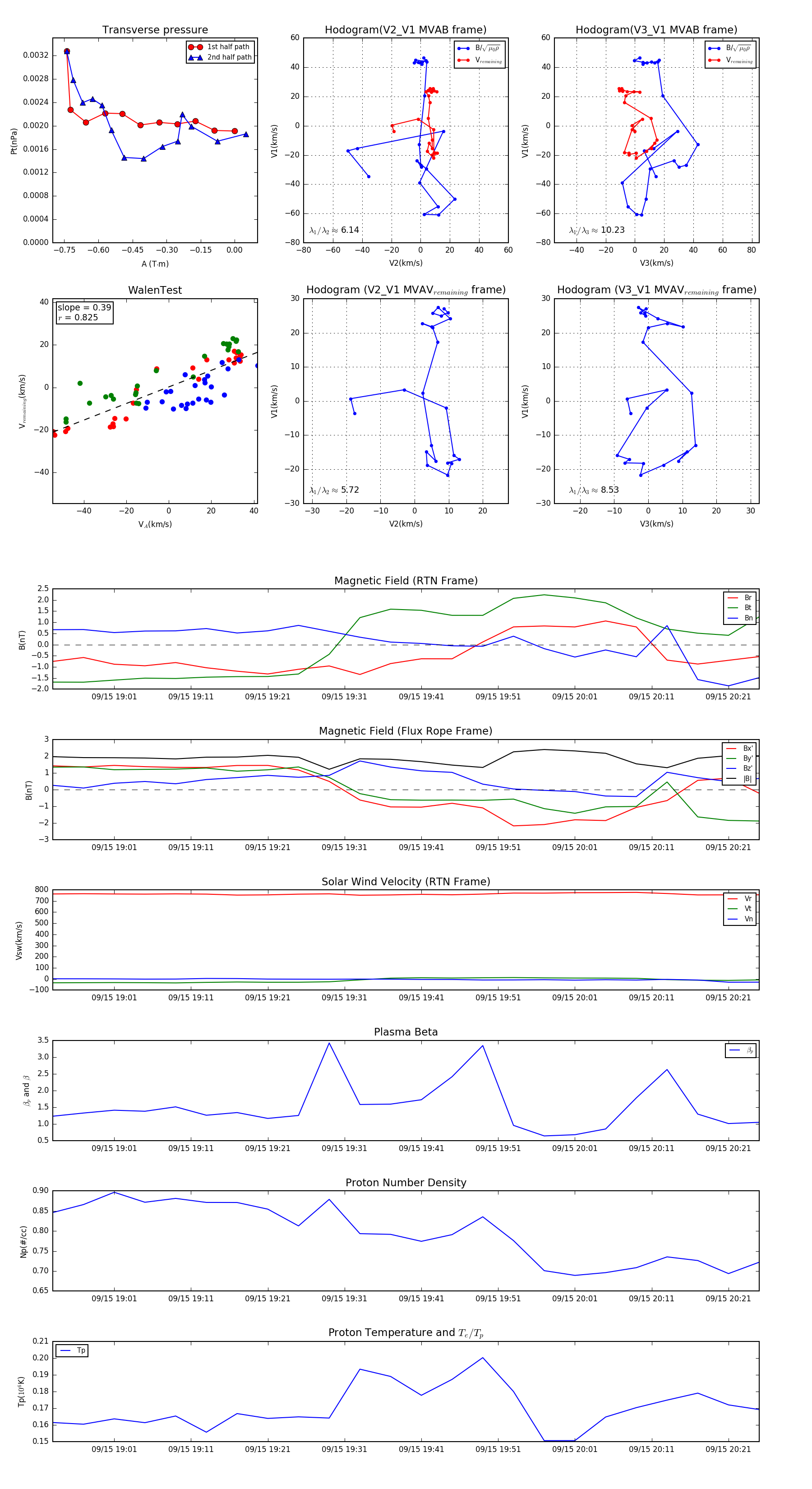Click the 'r = 0.825' annotation
Viewport: 812px width, 1489px height.
(x=78, y=317)
